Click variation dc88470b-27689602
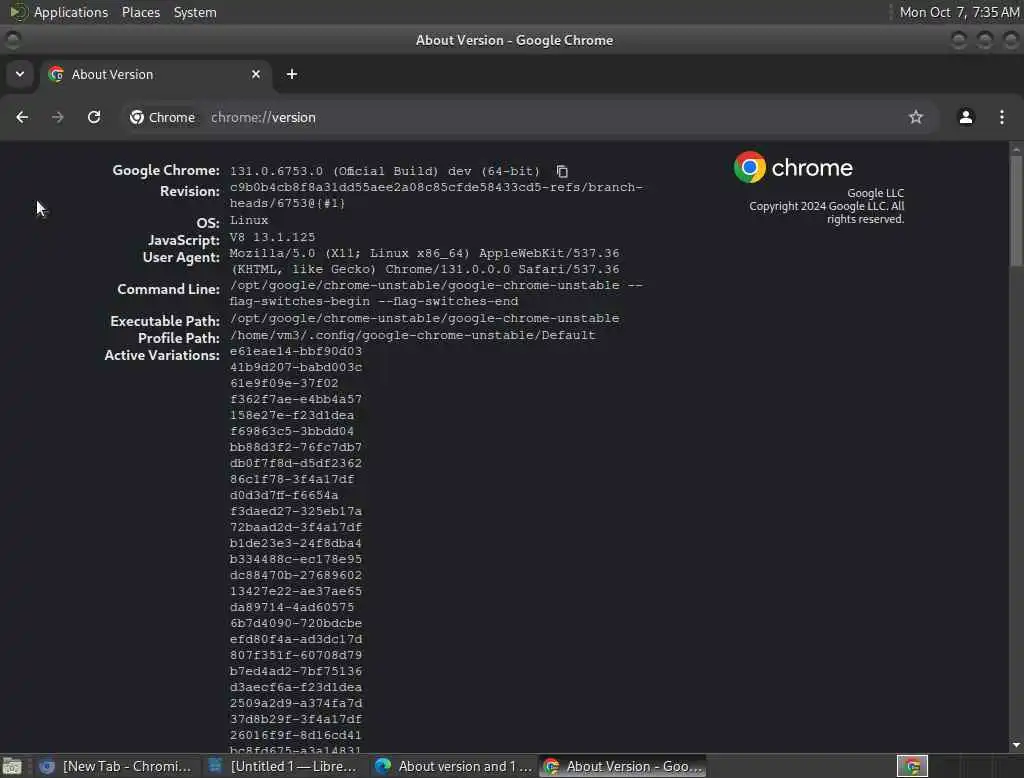The height and width of the screenshot is (778, 1024). coord(296,575)
